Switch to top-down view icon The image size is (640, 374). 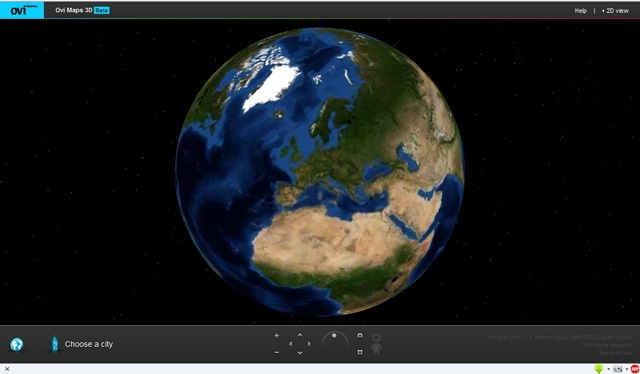pos(360,352)
